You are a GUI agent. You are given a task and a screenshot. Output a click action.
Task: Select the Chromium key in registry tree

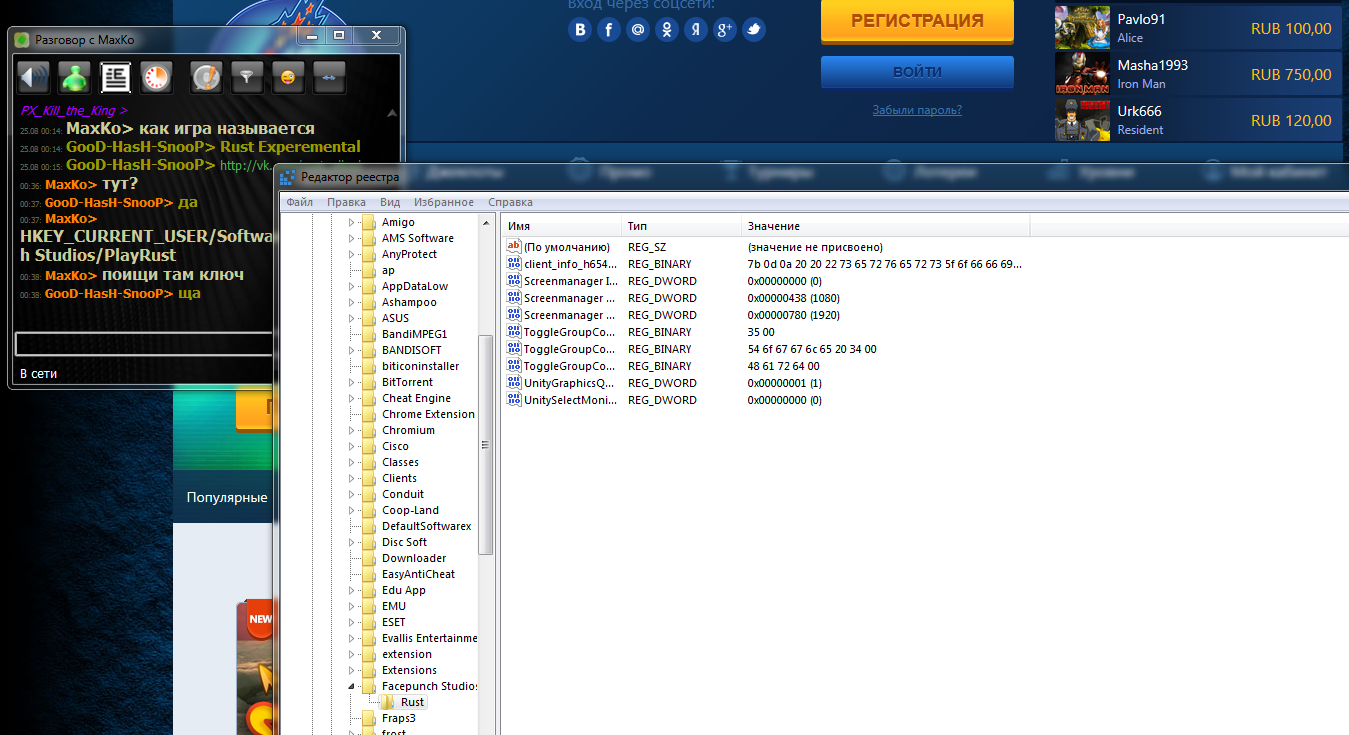pyautogui.click(x=409, y=430)
